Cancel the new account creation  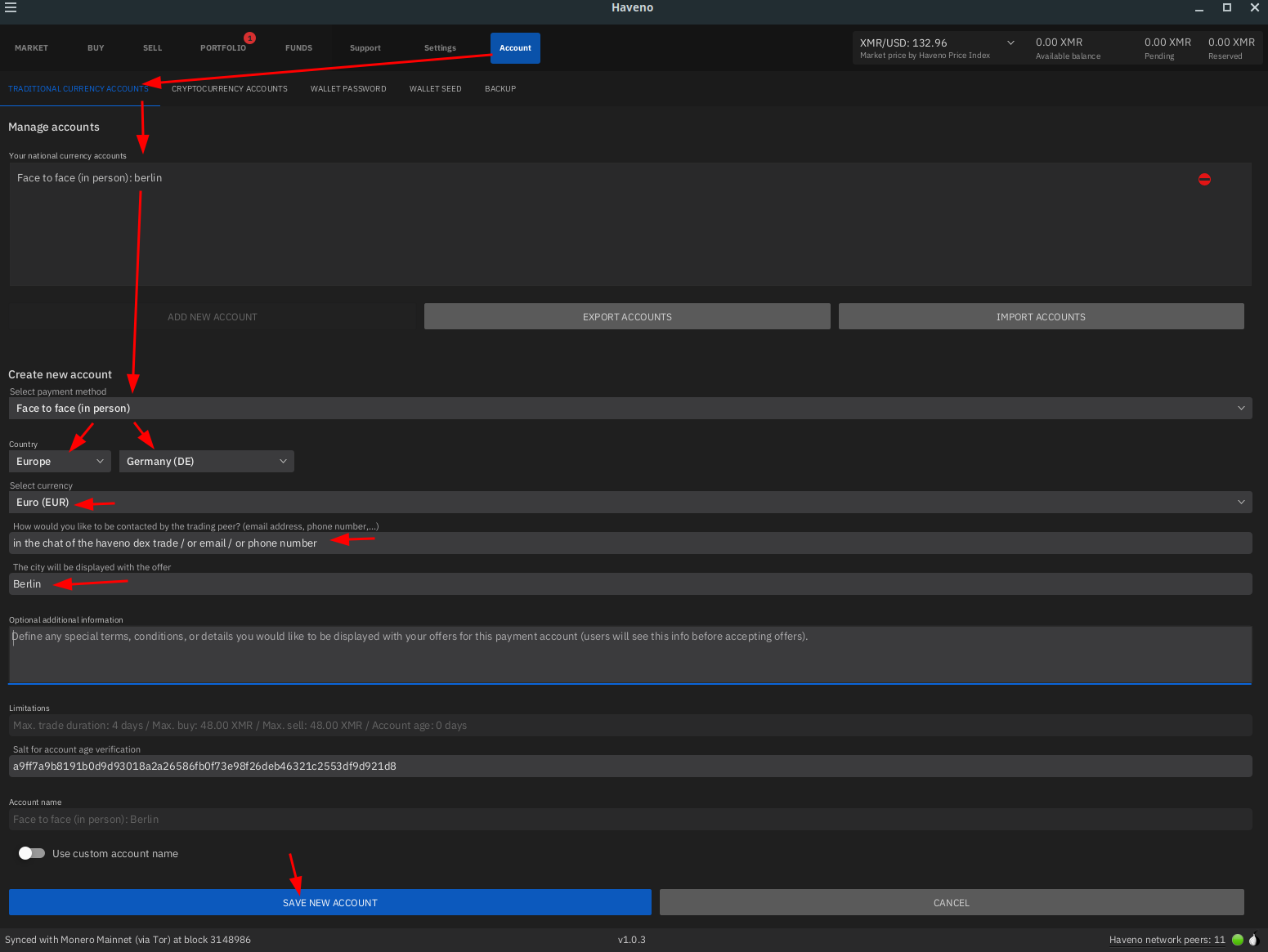(952, 902)
